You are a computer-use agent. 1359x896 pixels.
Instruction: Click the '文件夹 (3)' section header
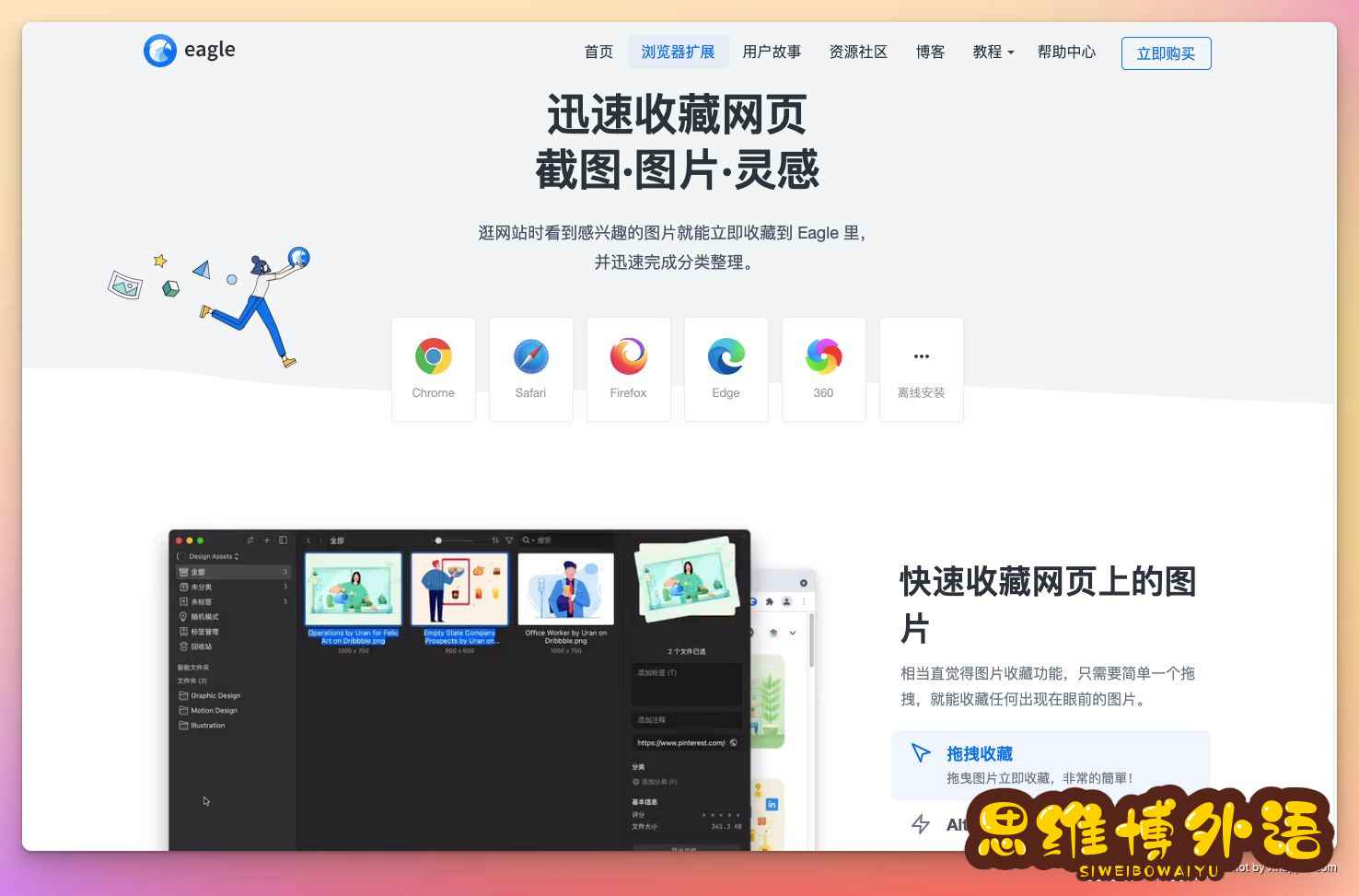click(x=192, y=681)
